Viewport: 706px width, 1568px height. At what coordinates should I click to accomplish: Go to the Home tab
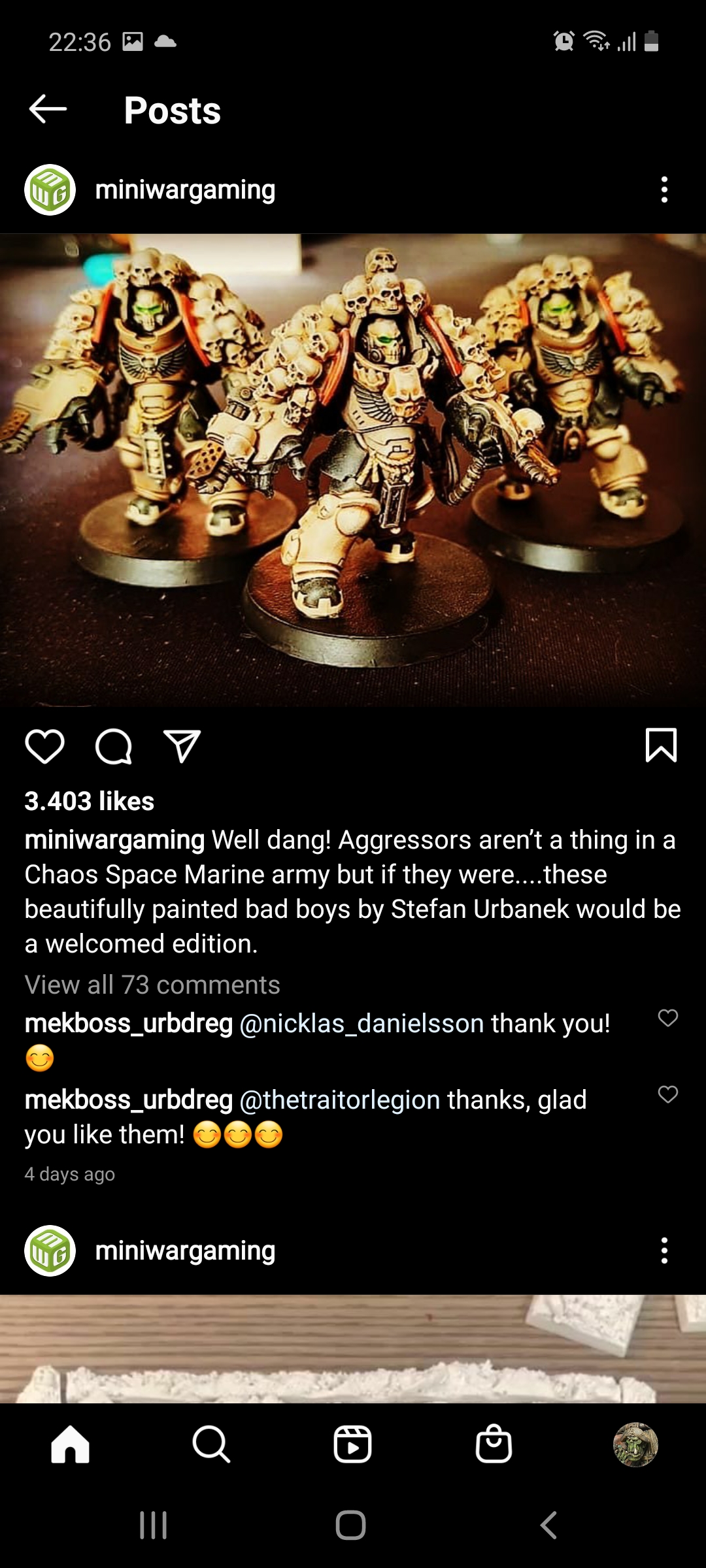click(x=71, y=1444)
